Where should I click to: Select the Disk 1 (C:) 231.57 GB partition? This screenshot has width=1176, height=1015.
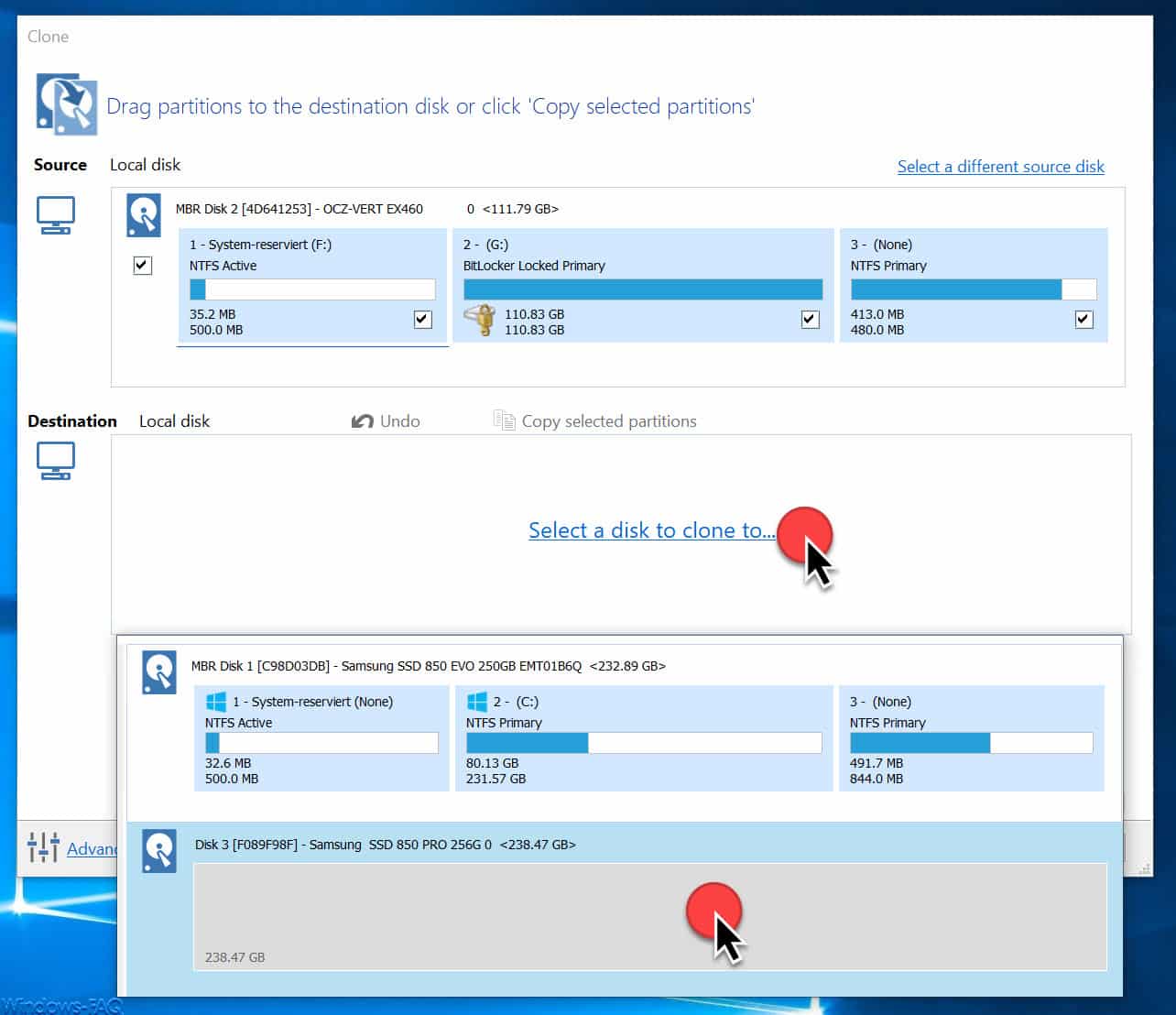pos(644,738)
